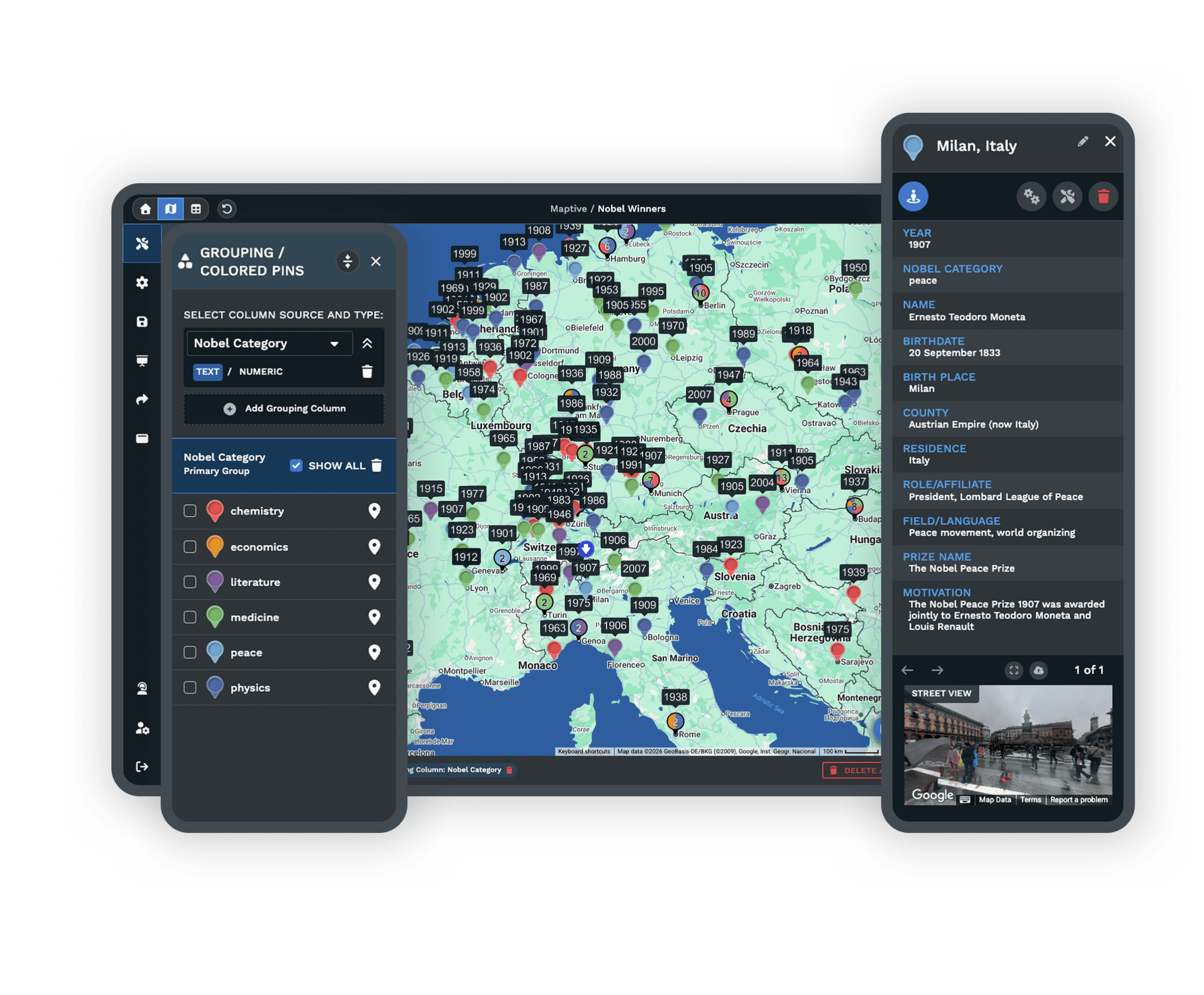Change the medicine marker style pin icon
The width and height of the screenshot is (1204, 995).
pyautogui.click(x=374, y=617)
